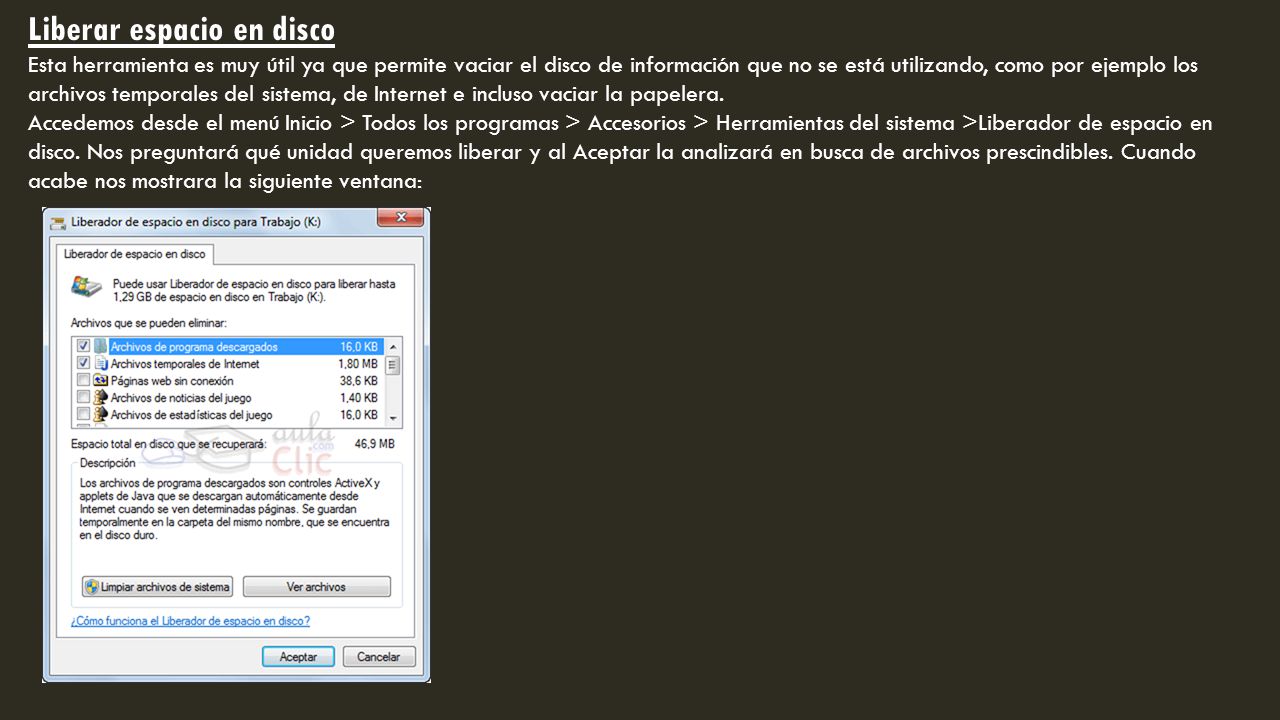Click the file list scrollbar thumb
Viewport: 1280px width, 720px height.
click(x=393, y=364)
